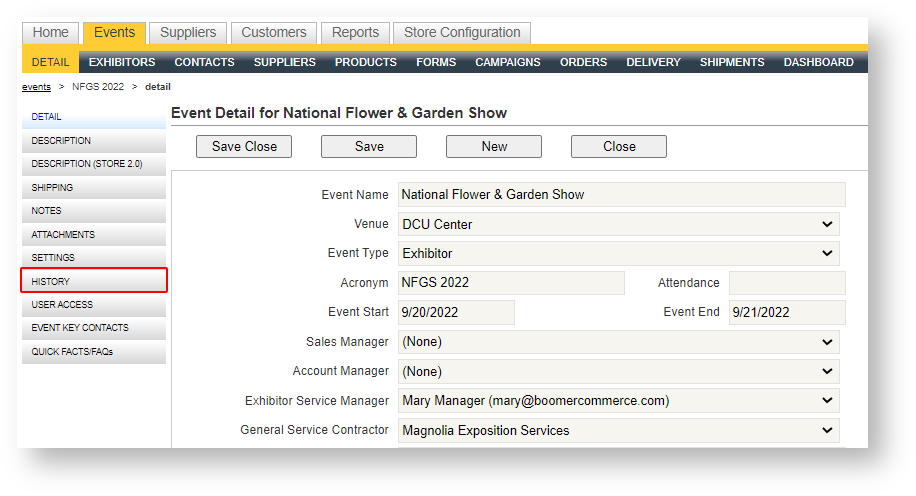Expand the Event Type dropdown

tap(618, 253)
